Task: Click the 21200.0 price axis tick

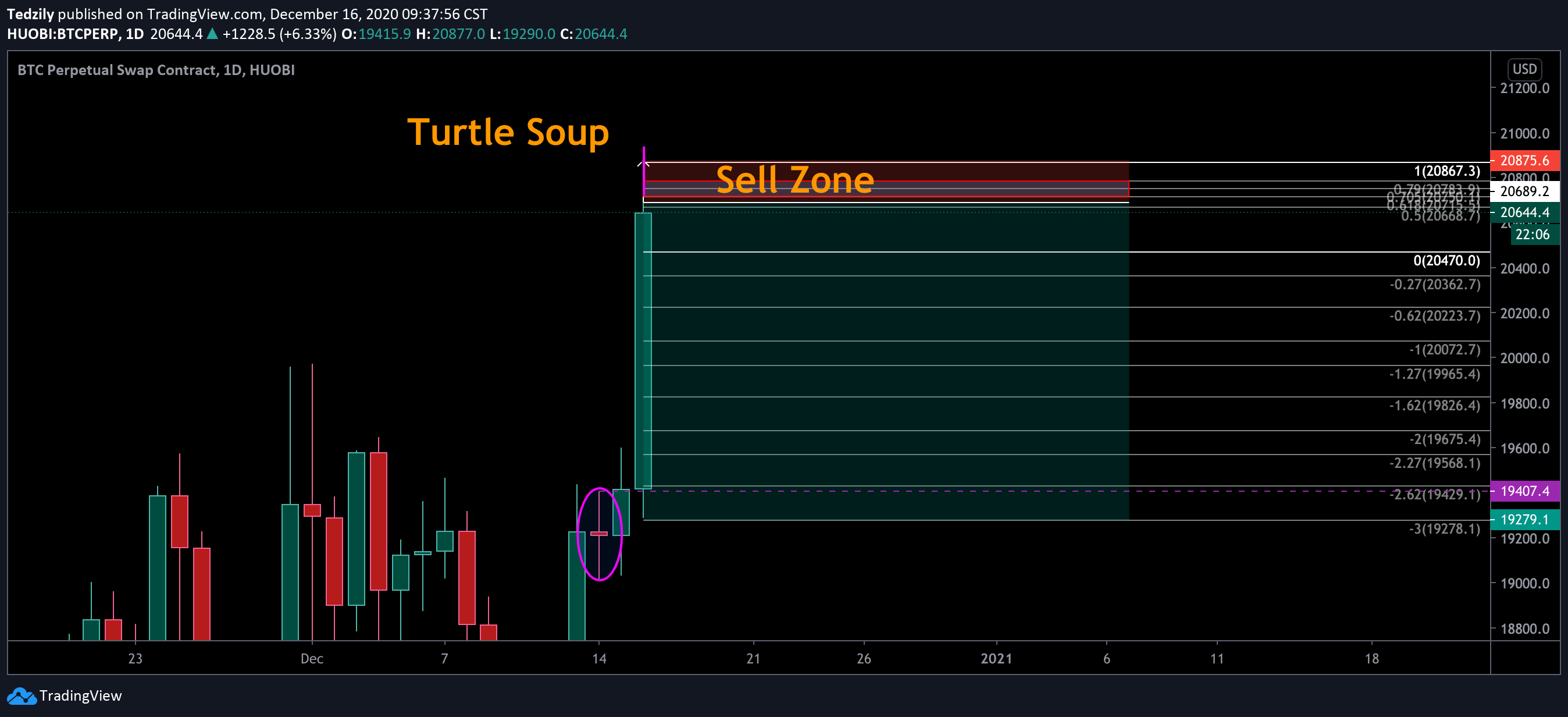Action: pos(1525,88)
